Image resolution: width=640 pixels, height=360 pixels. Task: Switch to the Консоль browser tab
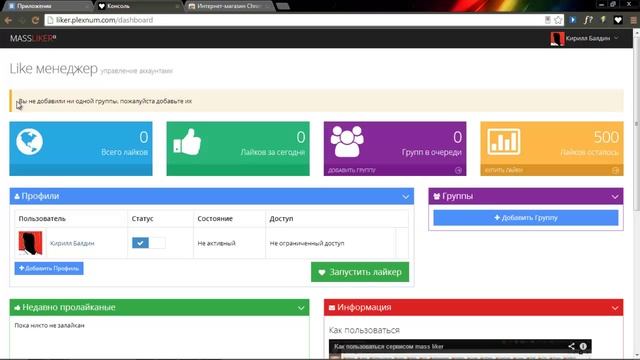pyautogui.click(x=139, y=6)
